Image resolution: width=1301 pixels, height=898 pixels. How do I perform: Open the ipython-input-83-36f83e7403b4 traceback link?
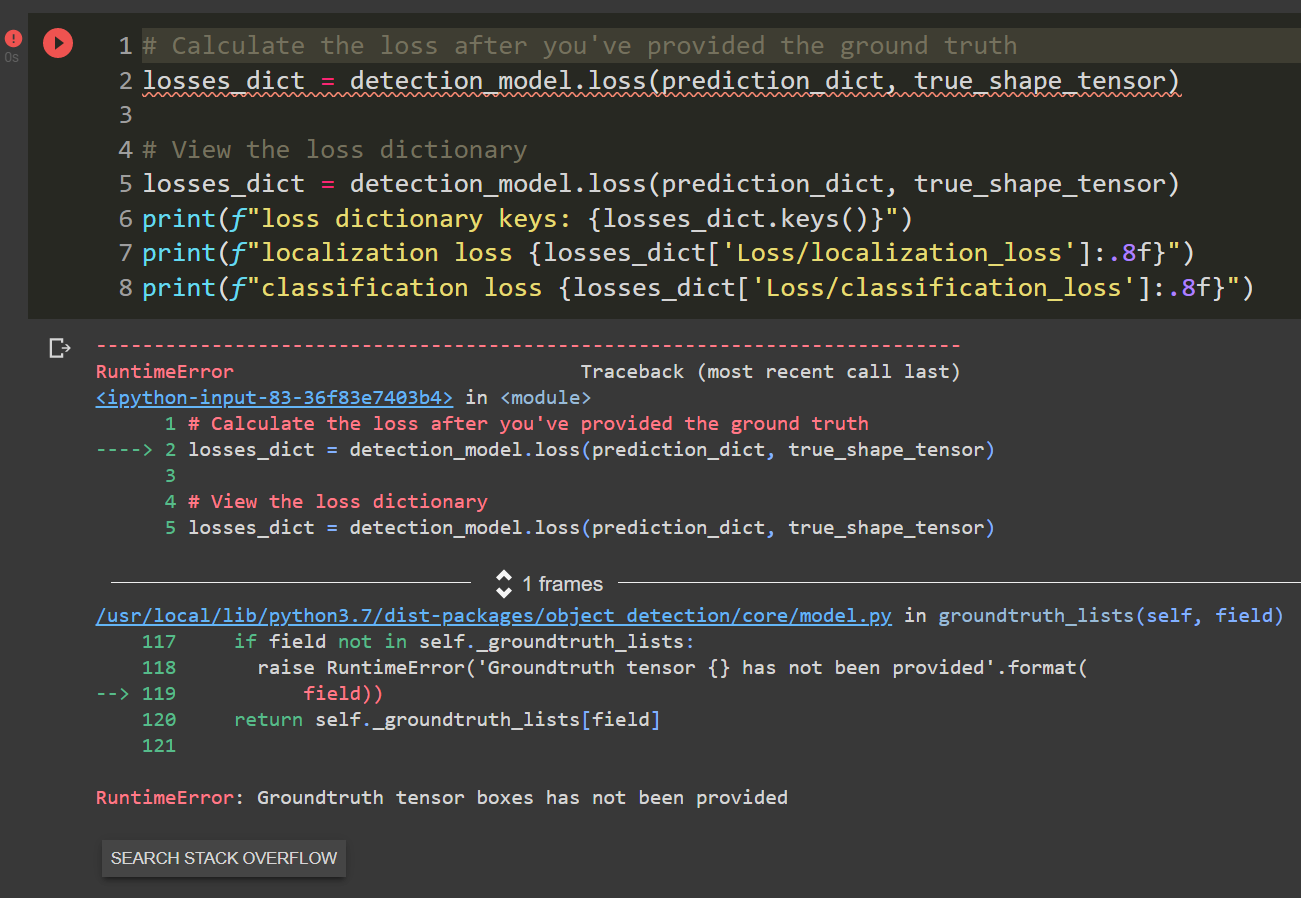(x=270, y=397)
